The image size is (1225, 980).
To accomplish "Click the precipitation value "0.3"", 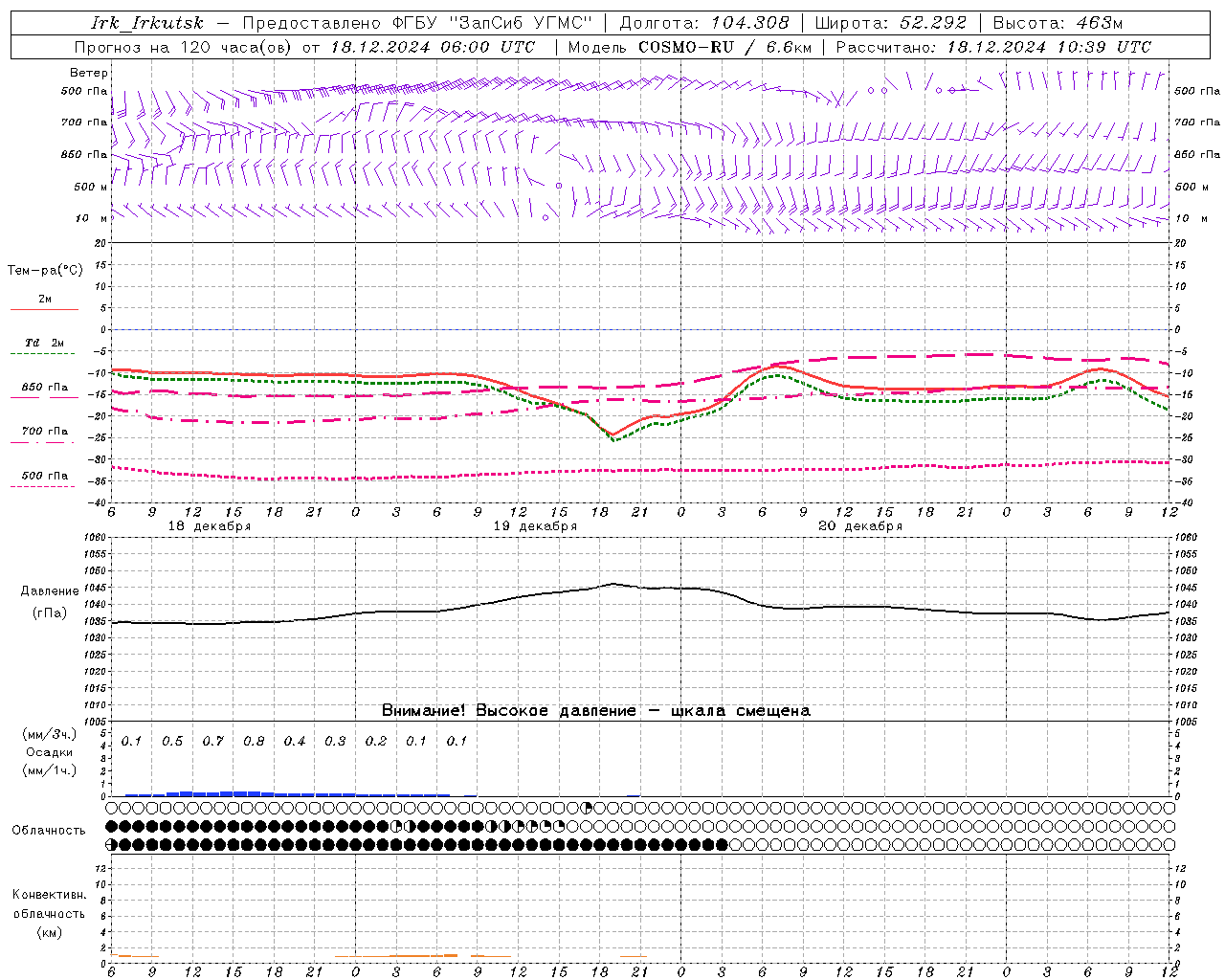I will point(335,742).
